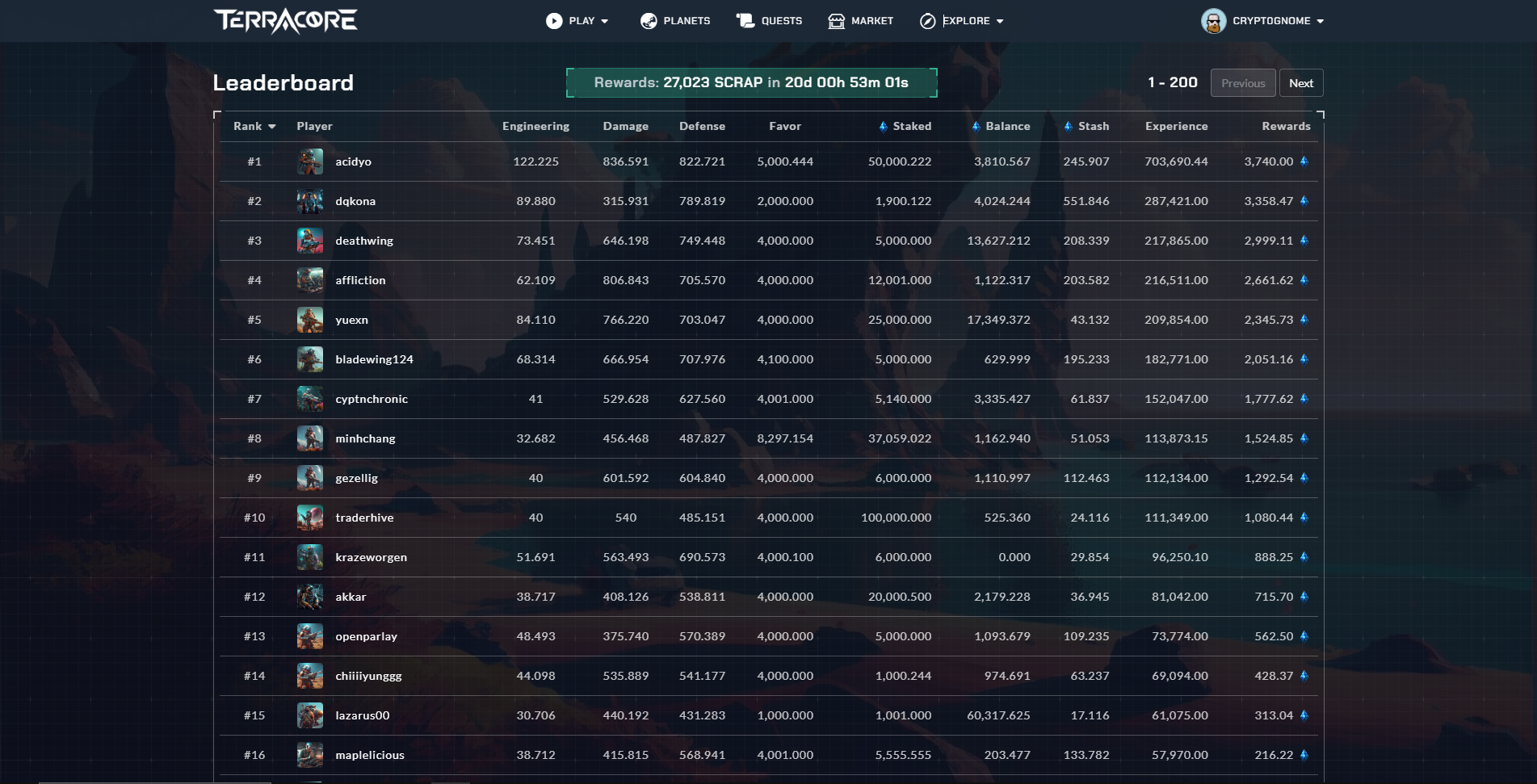Open the CRYPTOGNOME account dropdown arrow

(x=1321, y=22)
